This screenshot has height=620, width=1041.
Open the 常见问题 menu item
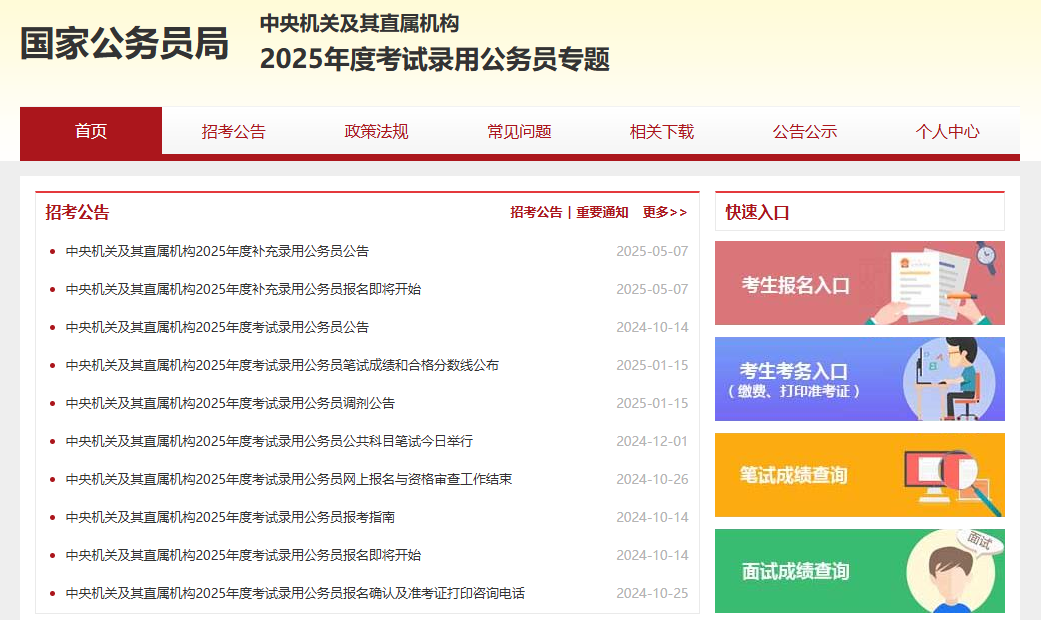[519, 131]
